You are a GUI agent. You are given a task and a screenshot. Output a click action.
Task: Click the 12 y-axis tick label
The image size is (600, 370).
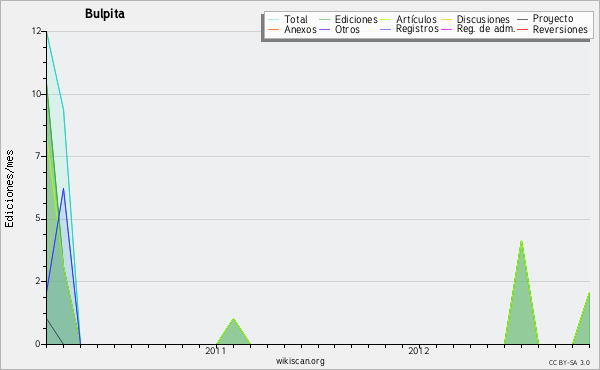point(36,31)
